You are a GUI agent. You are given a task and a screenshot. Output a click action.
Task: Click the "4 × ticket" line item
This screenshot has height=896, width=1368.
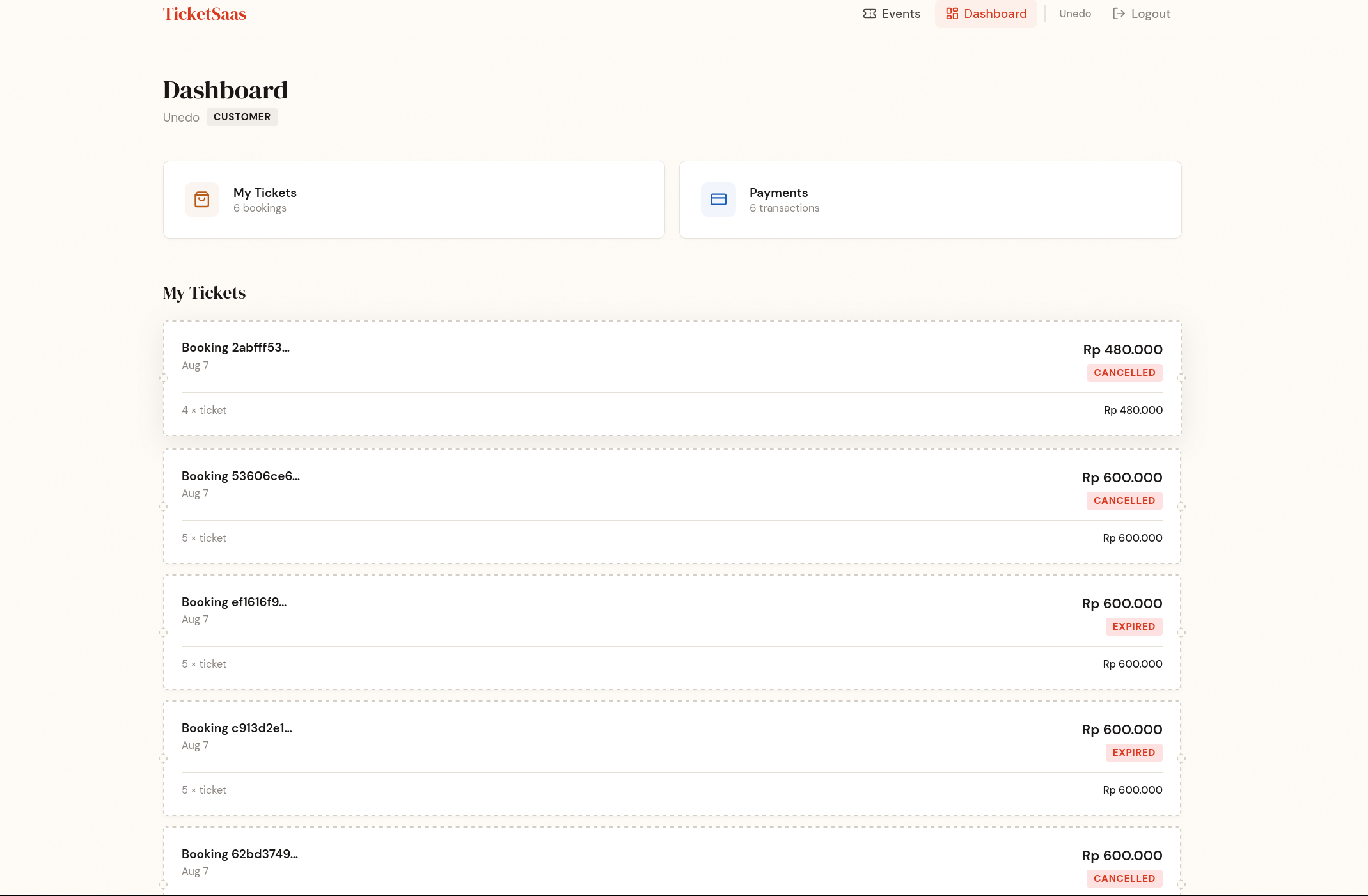click(204, 410)
